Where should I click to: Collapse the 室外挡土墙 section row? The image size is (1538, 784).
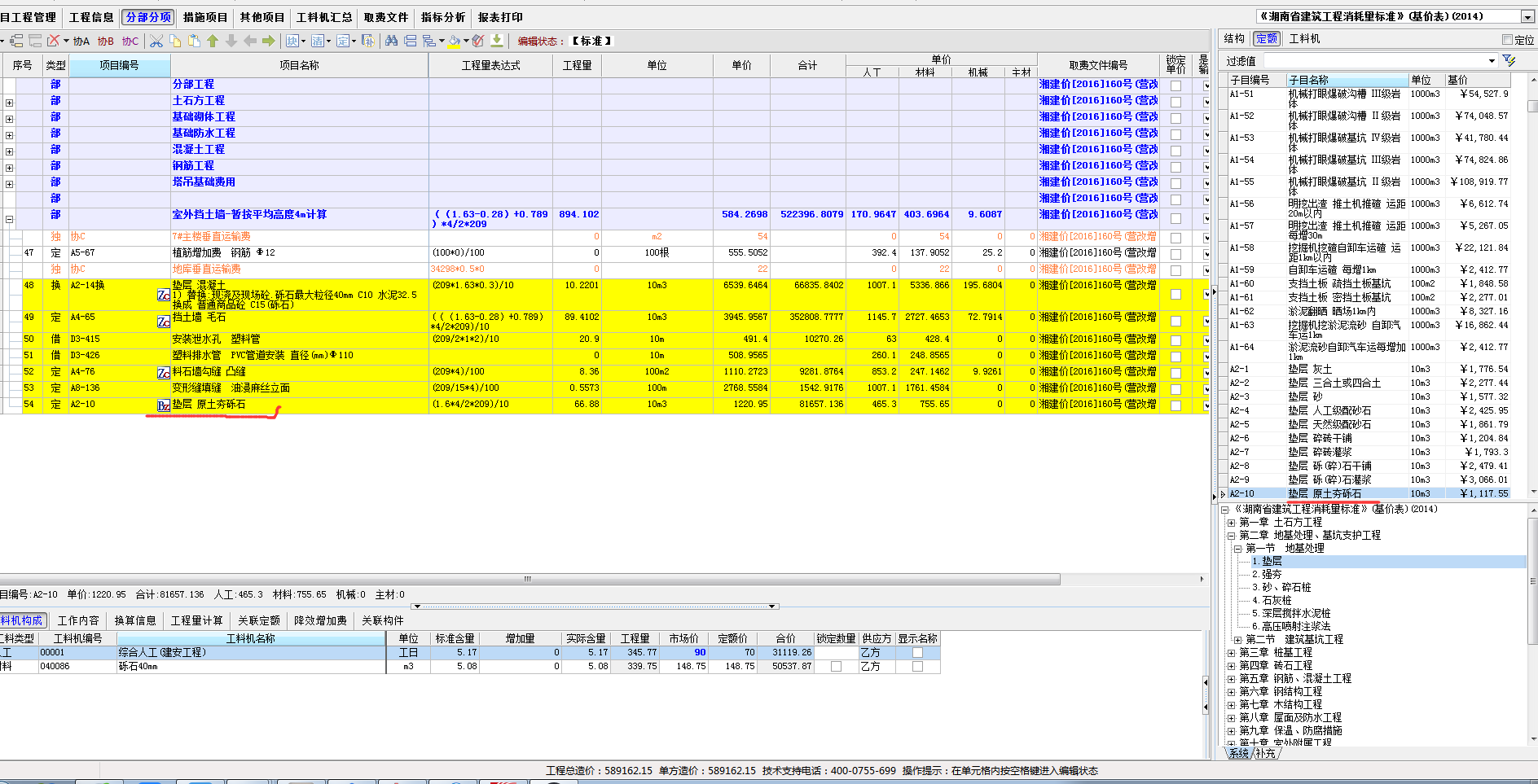[x=9, y=219]
